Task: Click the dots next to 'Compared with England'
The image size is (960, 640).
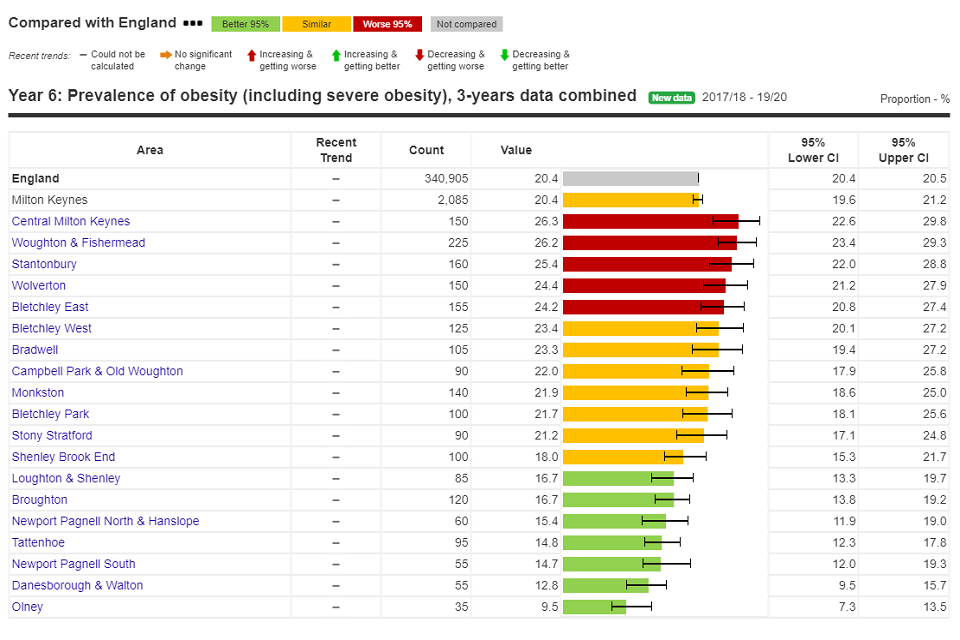Action: click(193, 23)
